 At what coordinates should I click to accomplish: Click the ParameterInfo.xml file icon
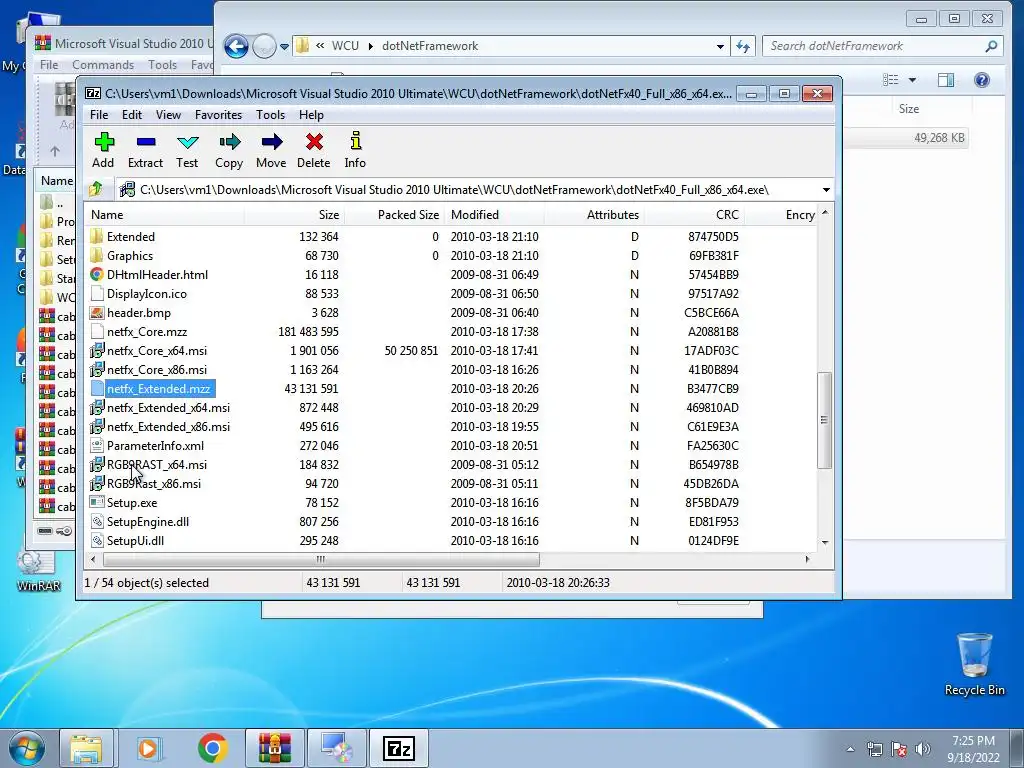pos(97,445)
